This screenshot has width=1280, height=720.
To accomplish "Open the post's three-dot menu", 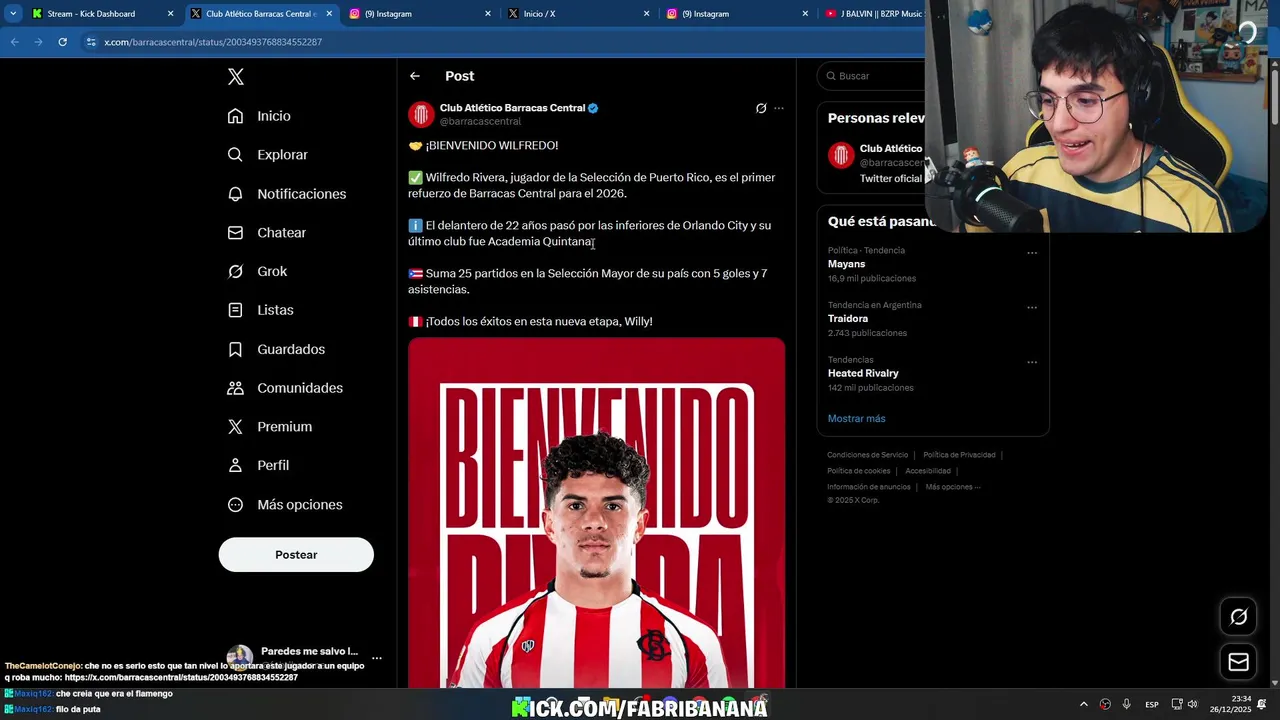I will click(x=779, y=108).
